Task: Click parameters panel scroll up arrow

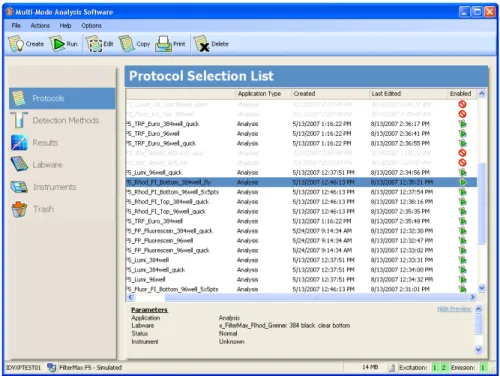Action: (x=478, y=309)
